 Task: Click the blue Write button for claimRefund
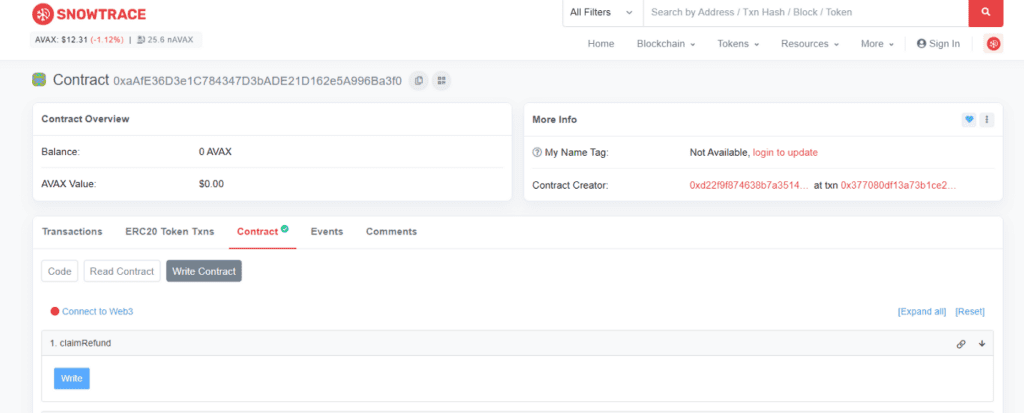click(72, 378)
